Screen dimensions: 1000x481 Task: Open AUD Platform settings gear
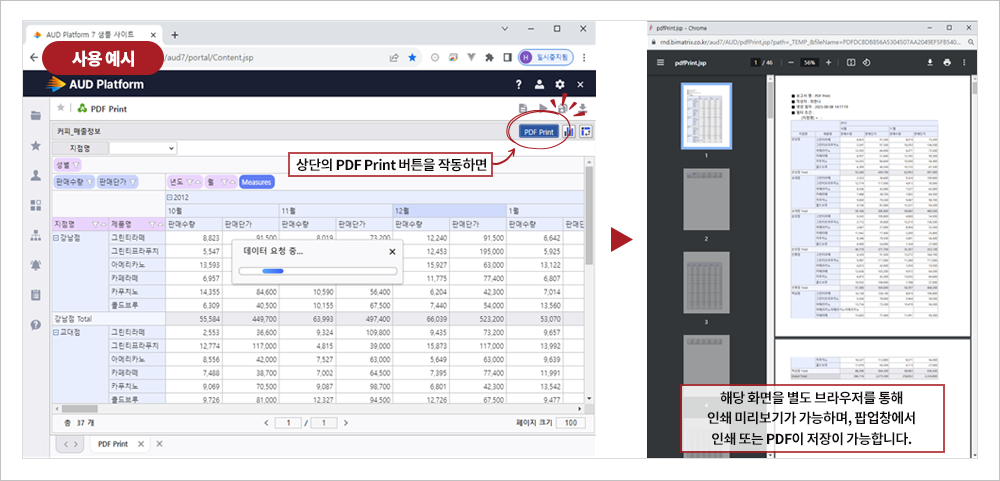tap(559, 84)
